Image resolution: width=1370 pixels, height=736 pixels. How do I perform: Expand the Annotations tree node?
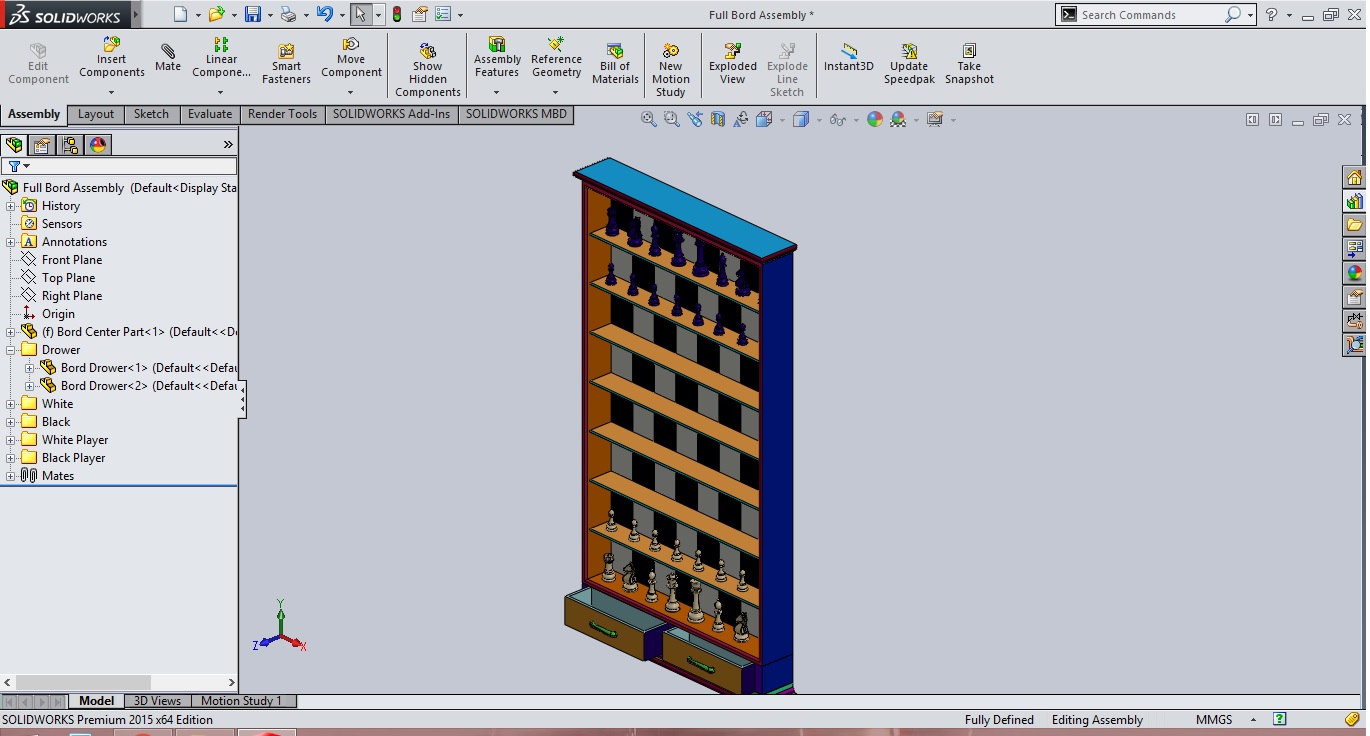11,242
